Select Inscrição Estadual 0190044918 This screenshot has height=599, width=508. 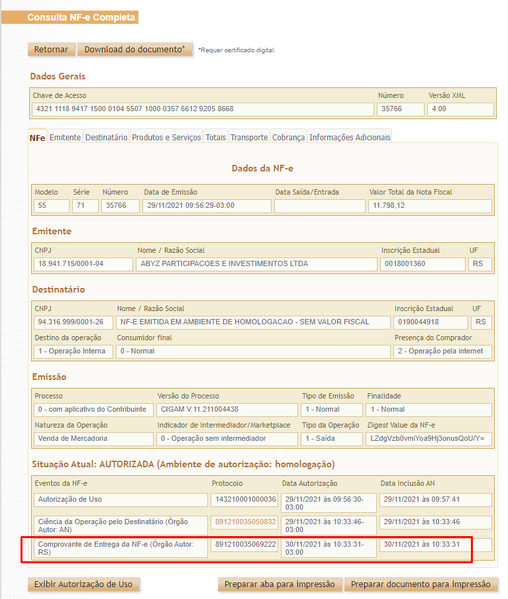(430, 322)
